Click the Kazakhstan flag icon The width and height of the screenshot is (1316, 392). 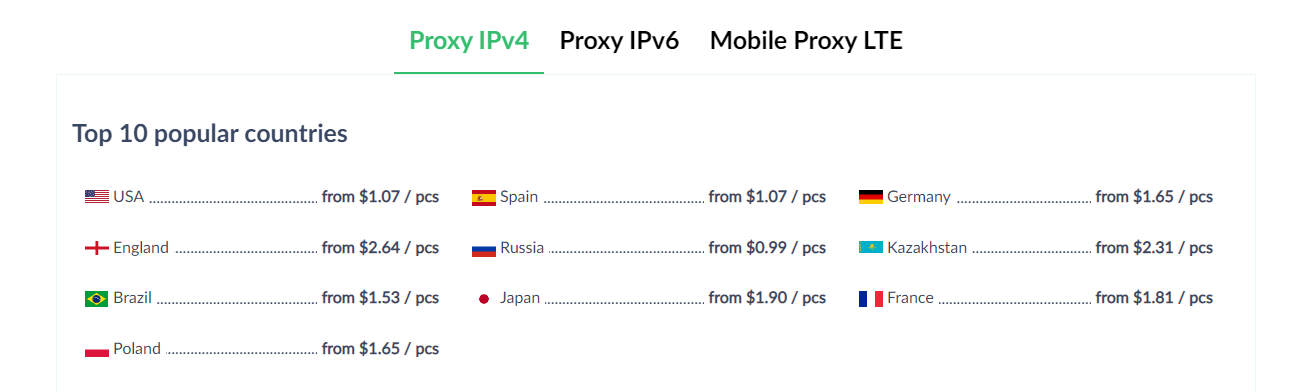point(871,247)
